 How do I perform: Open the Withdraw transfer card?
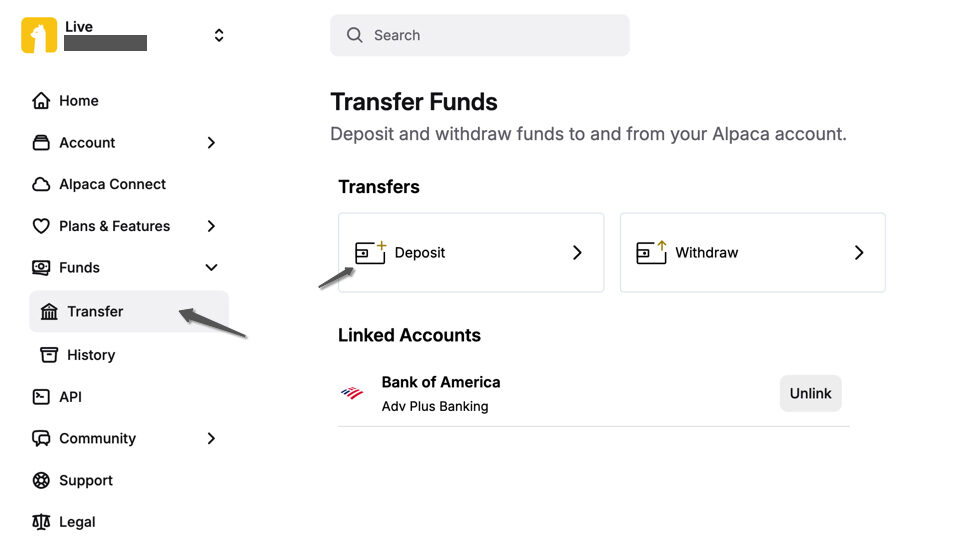click(752, 253)
